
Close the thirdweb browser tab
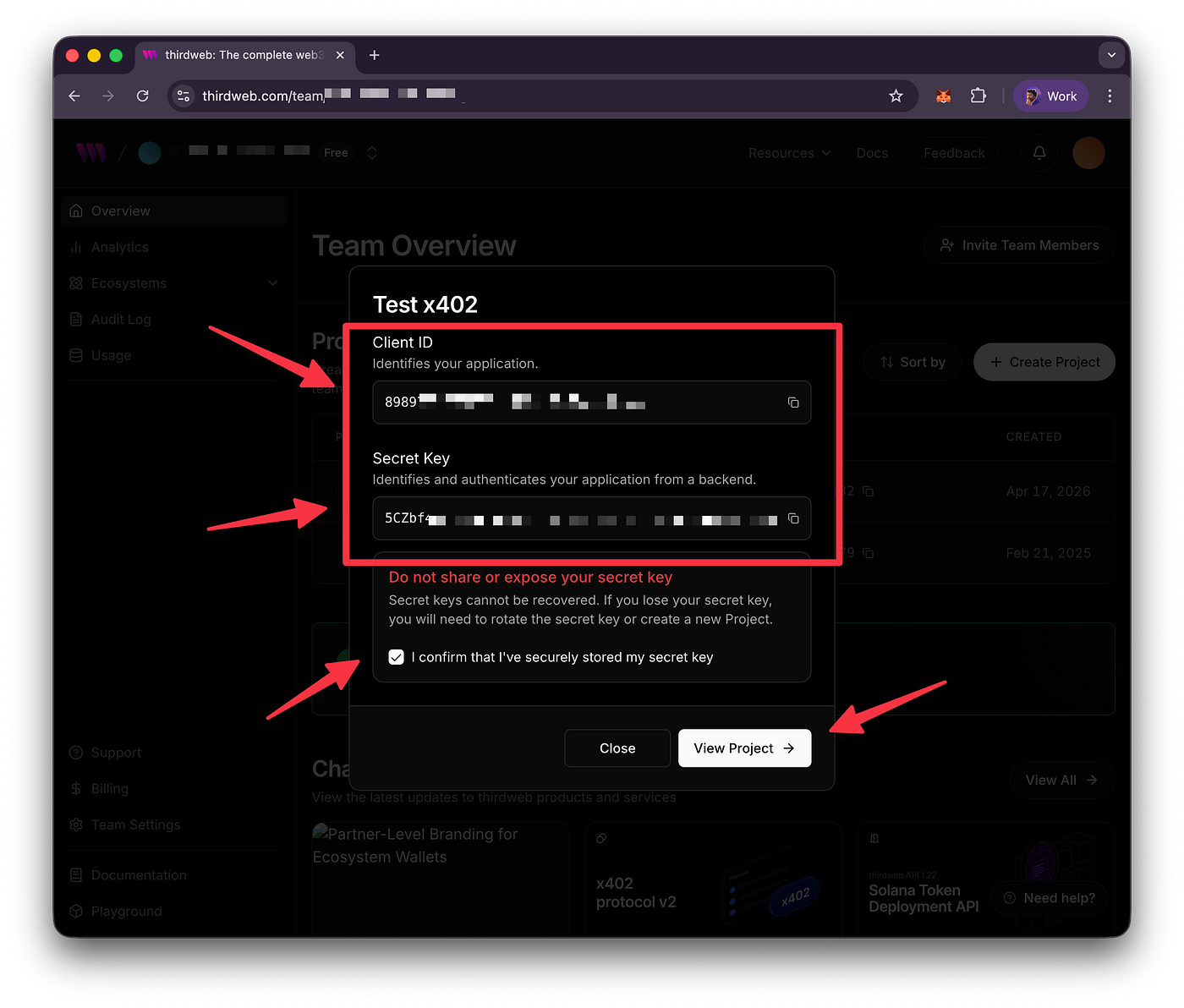[340, 55]
